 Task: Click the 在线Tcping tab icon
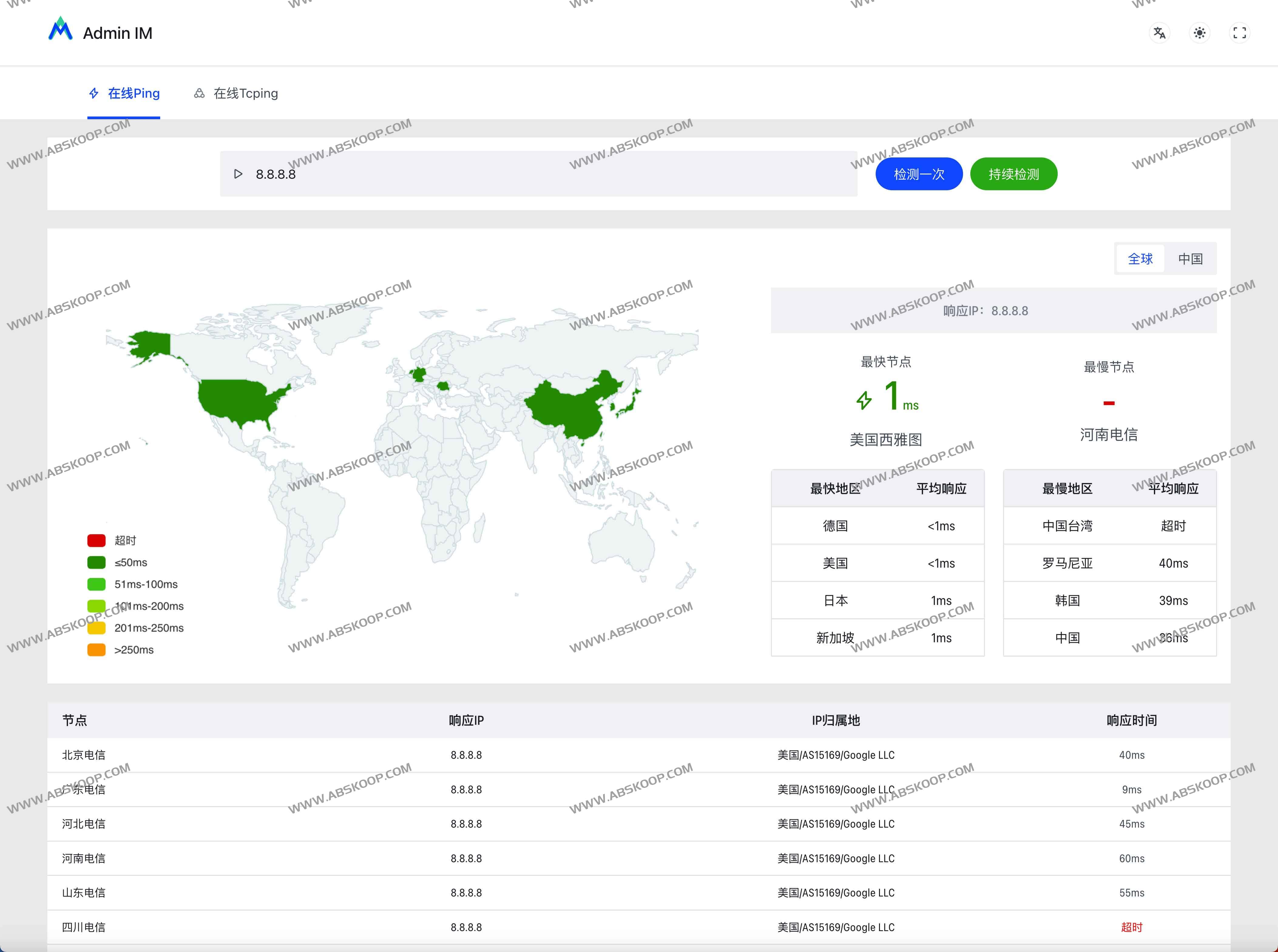(x=199, y=93)
